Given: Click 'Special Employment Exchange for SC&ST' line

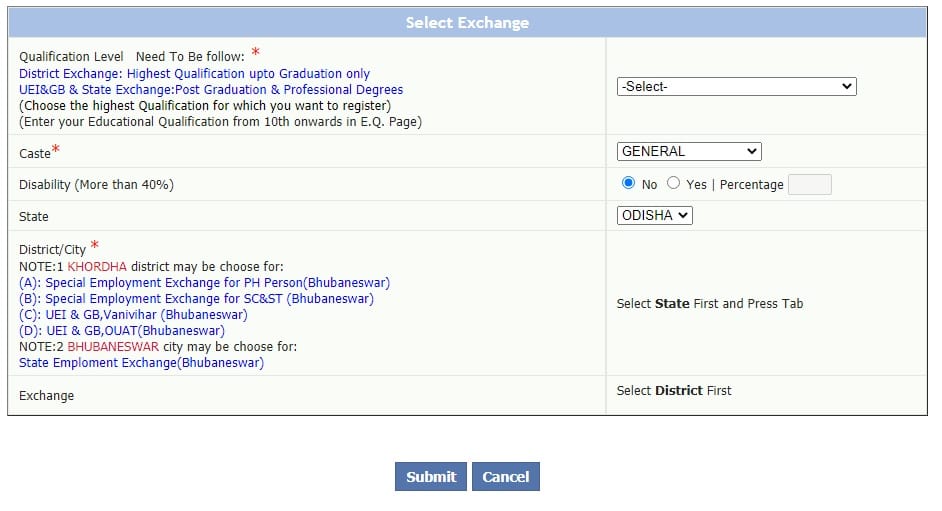Looking at the screenshot, I should (196, 299).
